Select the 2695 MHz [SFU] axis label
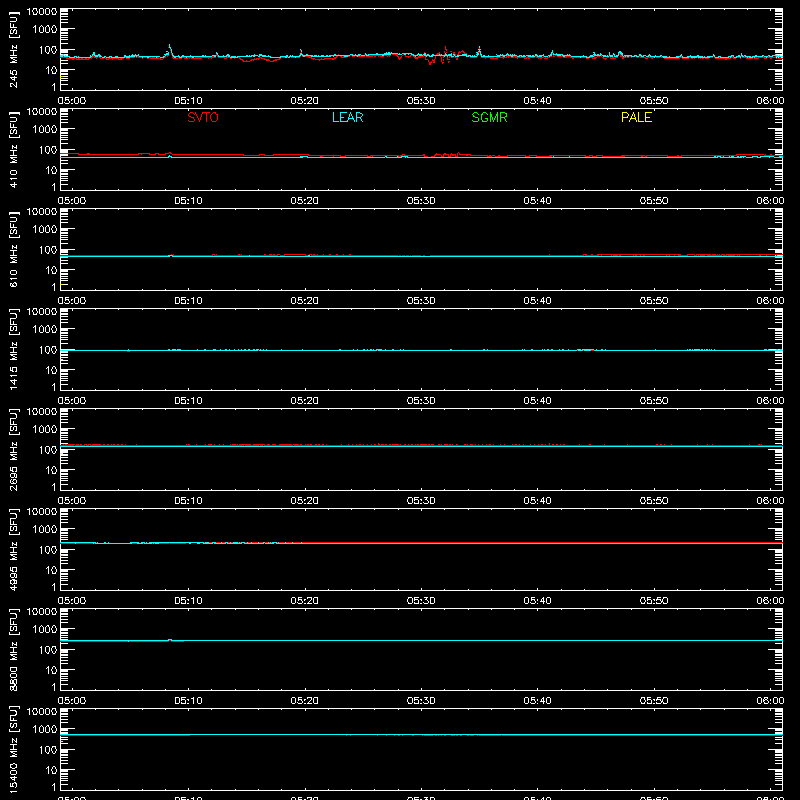800x800 pixels. (13, 449)
